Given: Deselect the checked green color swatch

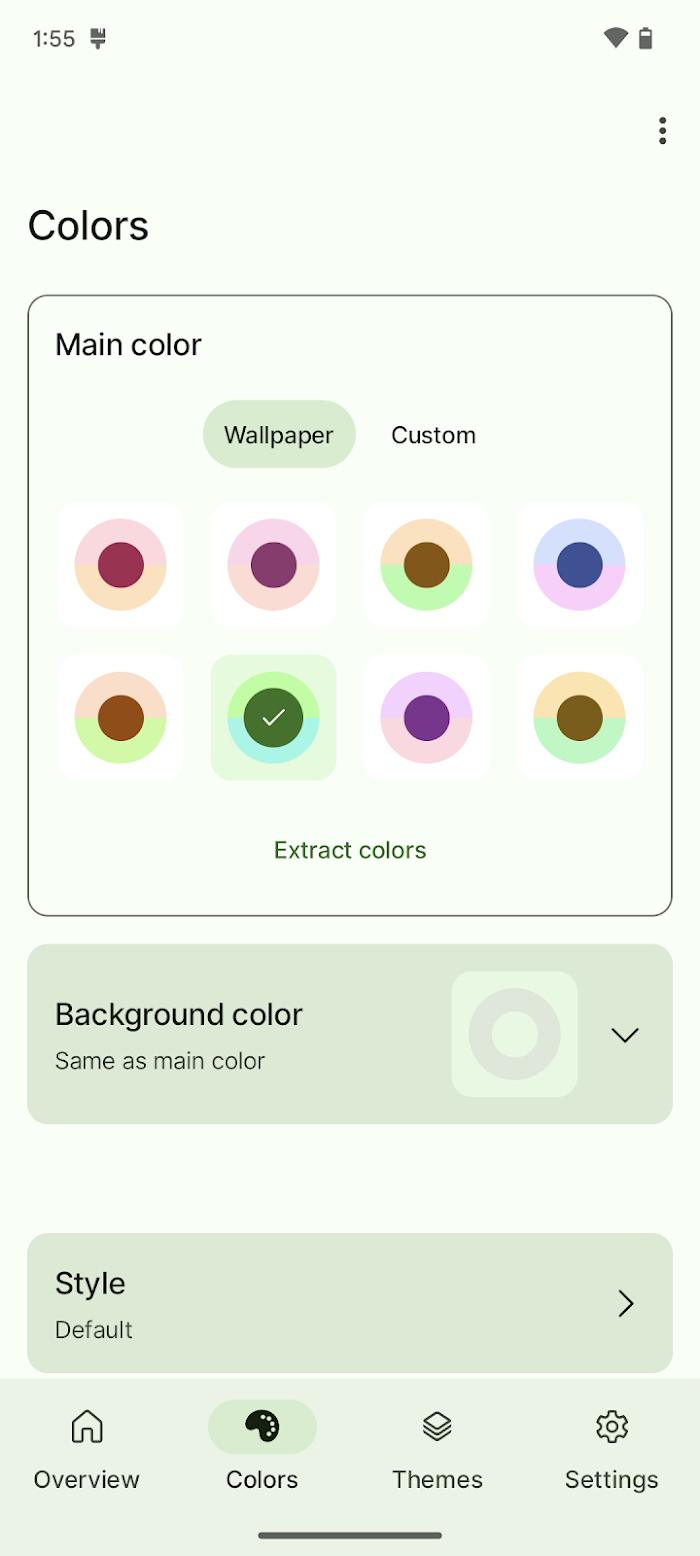Looking at the screenshot, I should pyautogui.click(x=273, y=717).
